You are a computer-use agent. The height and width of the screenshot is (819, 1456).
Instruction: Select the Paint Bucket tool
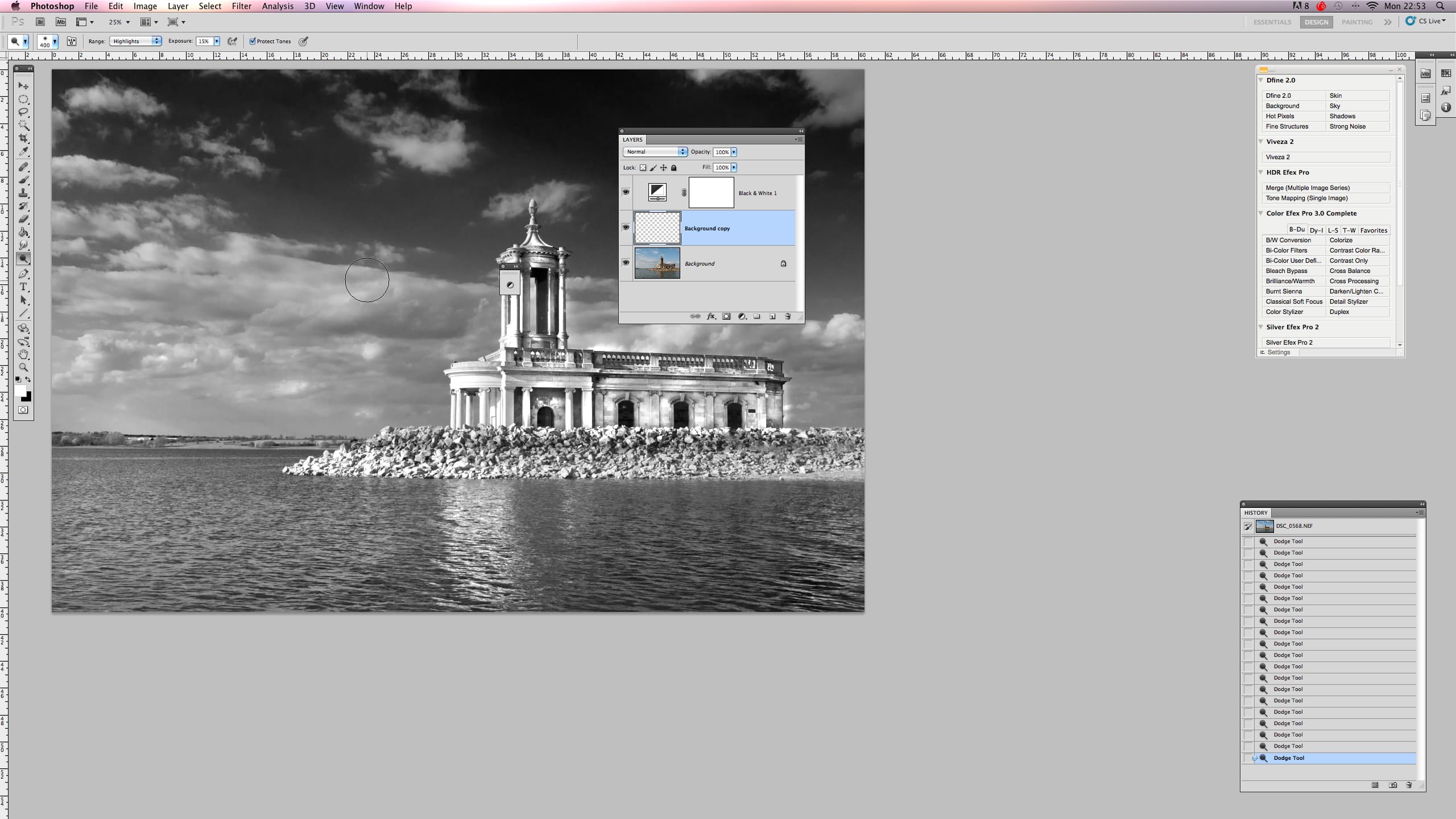click(23, 232)
